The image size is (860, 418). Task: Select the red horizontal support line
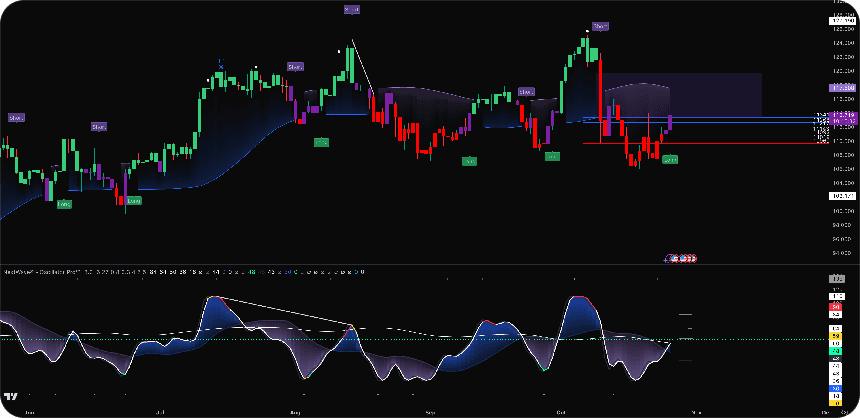(x=704, y=144)
